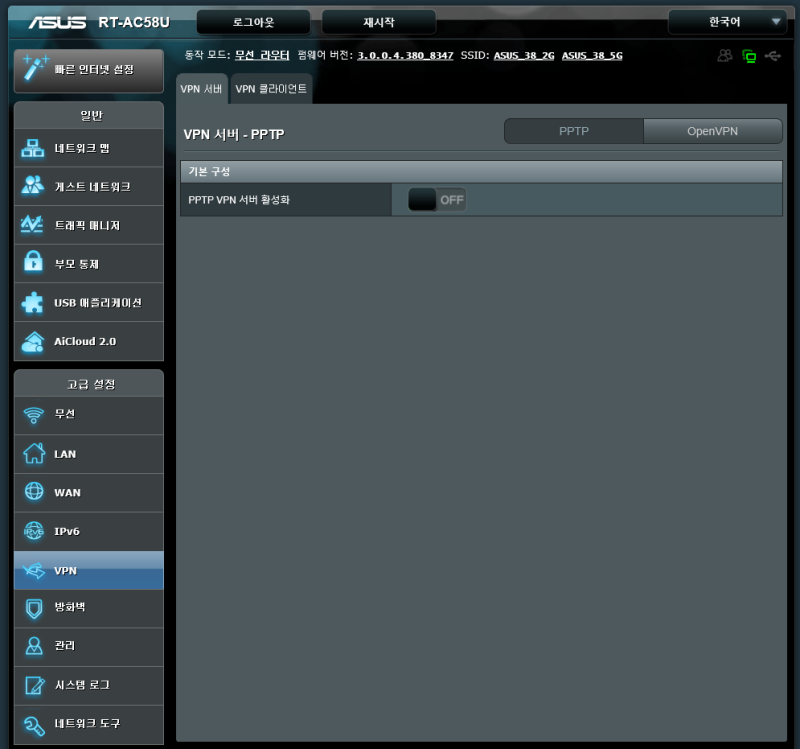The height and width of the screenshot is (749, 800).
Task: Open the 한국어 language dropdown
Action: (x=728, y=22)
